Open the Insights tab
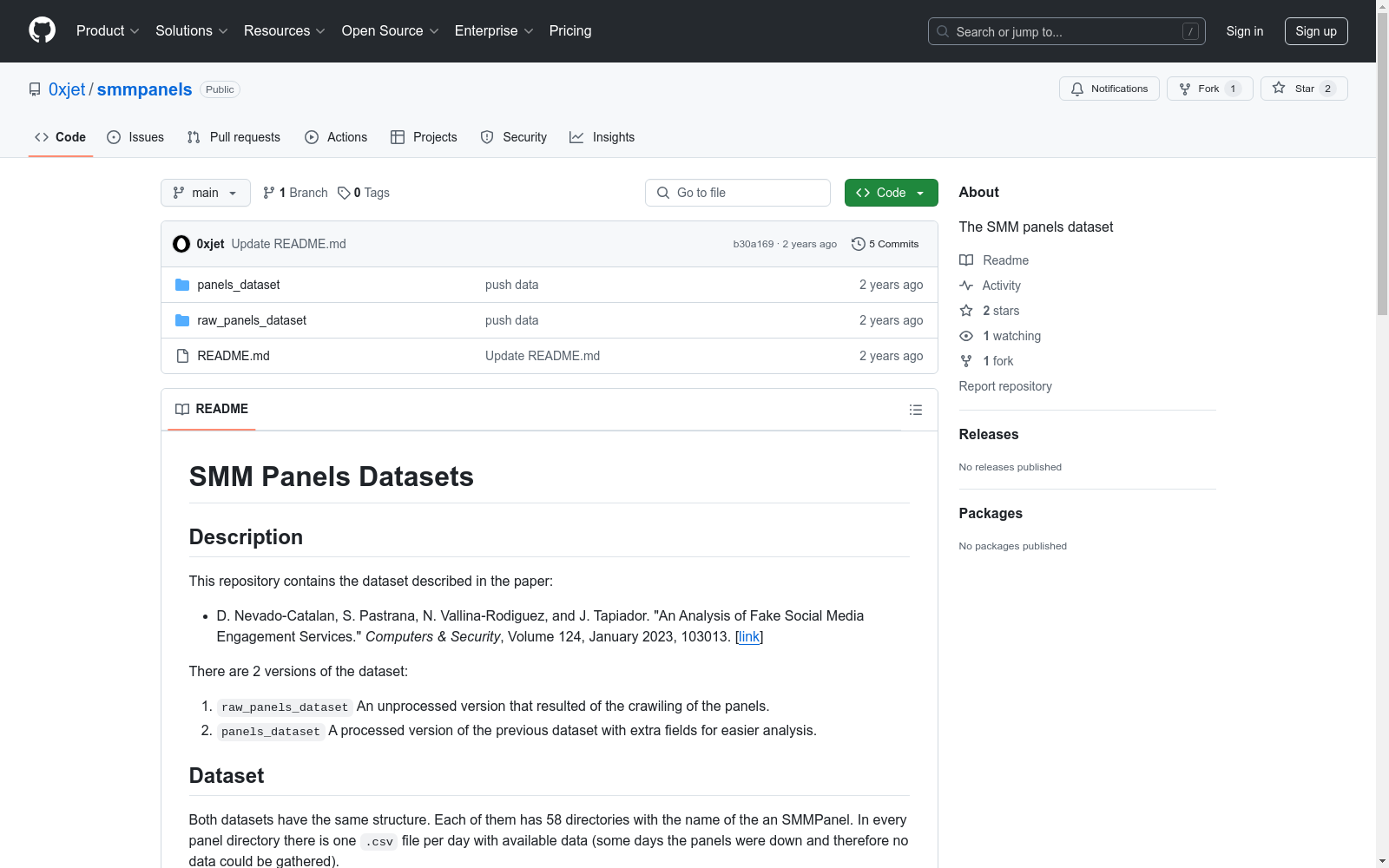This screenshot has width=1389, height=868. (602, 137)
